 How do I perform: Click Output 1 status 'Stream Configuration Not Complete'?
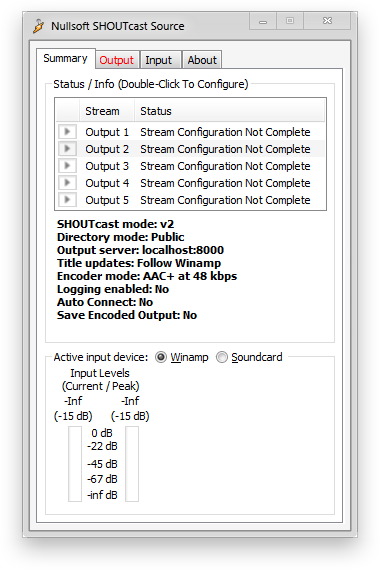(x=225, y=132)
